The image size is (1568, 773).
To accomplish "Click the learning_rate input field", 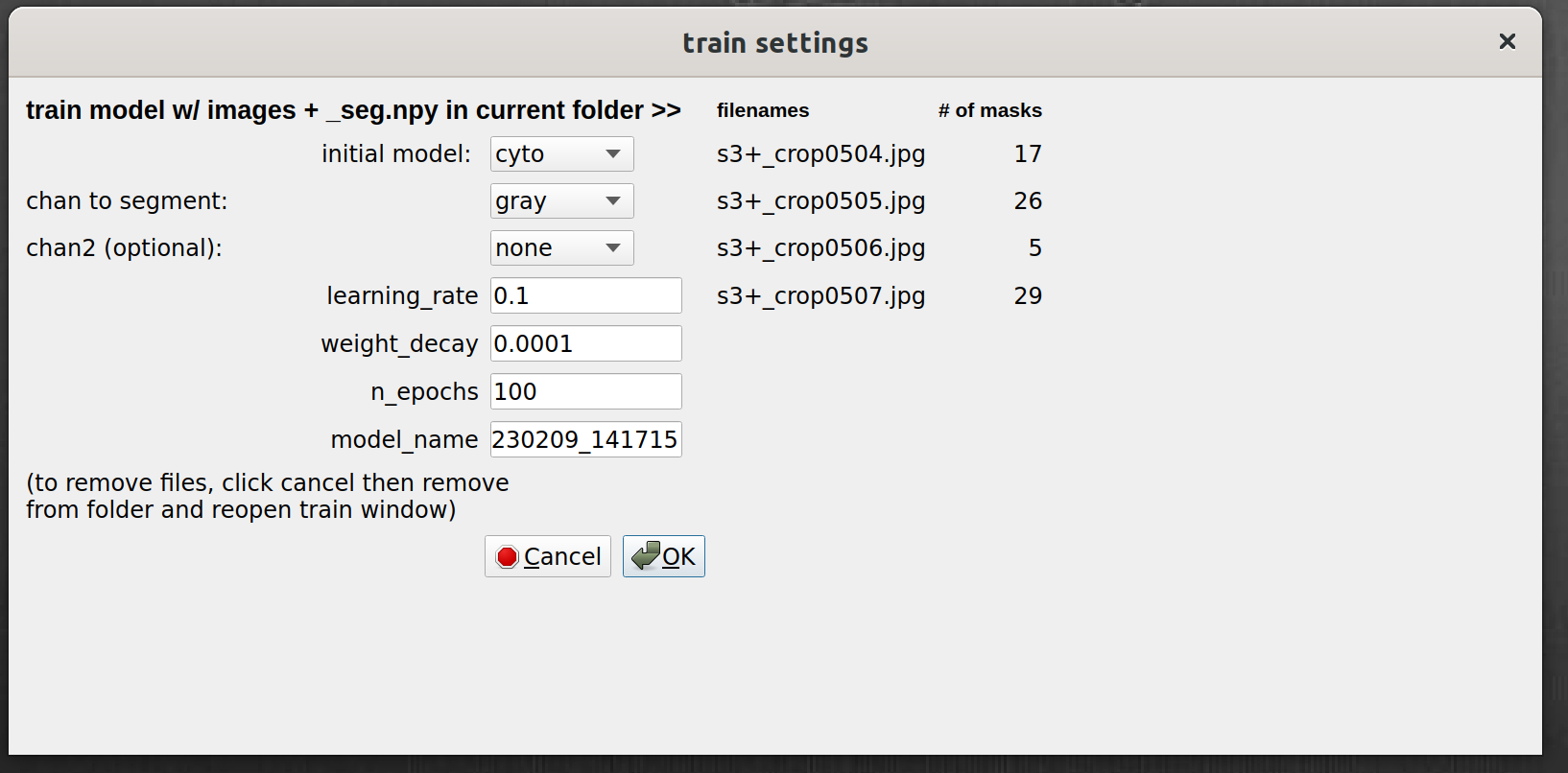I will (x=585, y=295).
